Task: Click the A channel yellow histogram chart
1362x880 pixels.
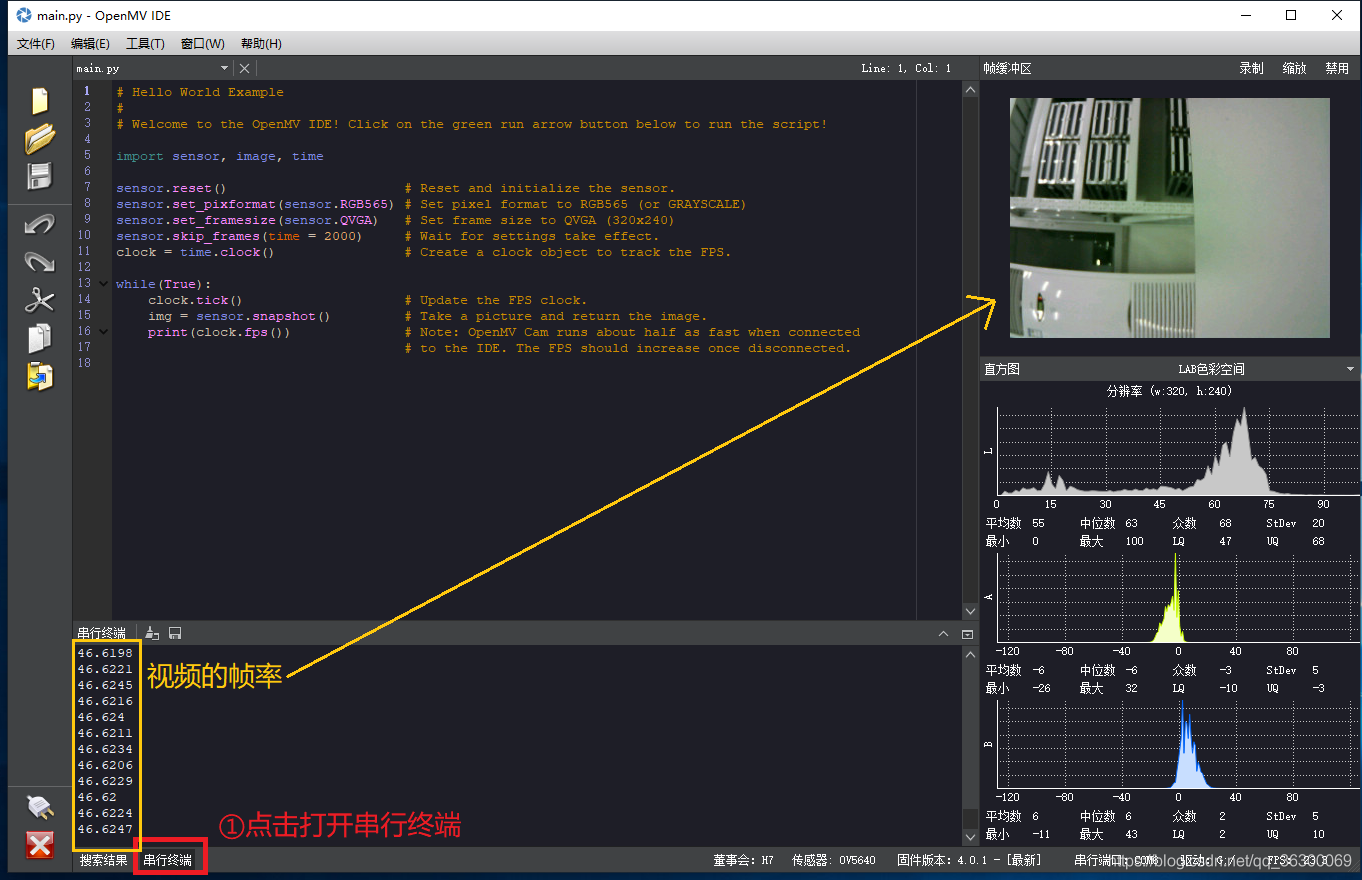Action: click(1178, 598)
